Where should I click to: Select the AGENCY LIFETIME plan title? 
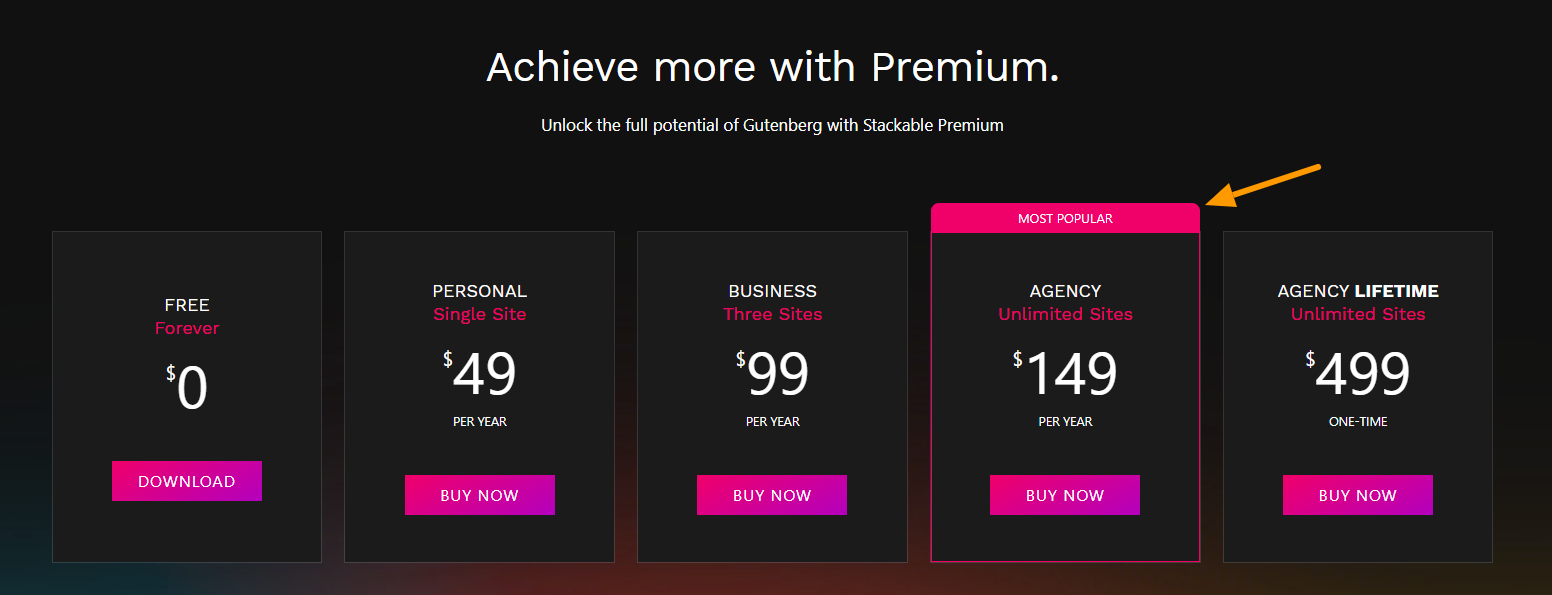1358,291
